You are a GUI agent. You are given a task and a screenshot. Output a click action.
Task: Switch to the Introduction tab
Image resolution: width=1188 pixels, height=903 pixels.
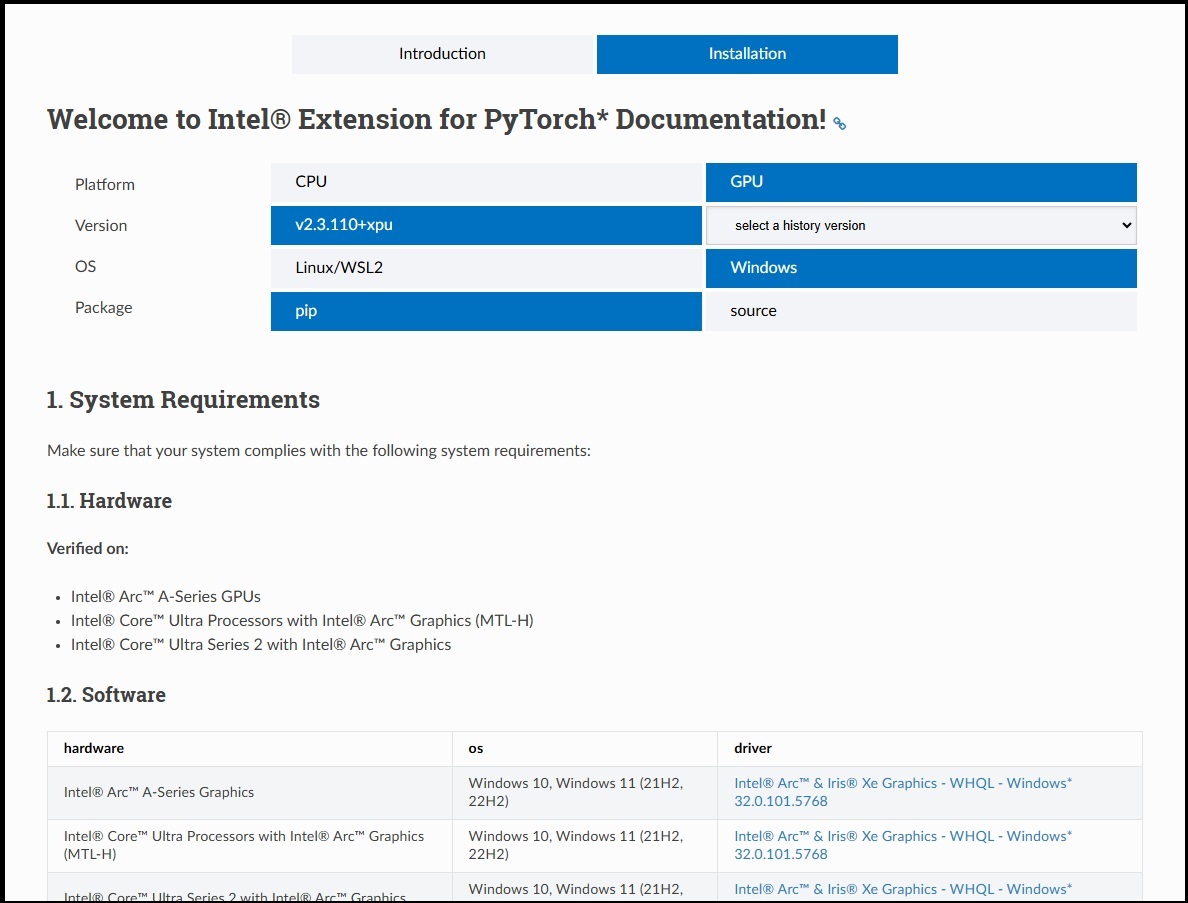click(443, 54)
